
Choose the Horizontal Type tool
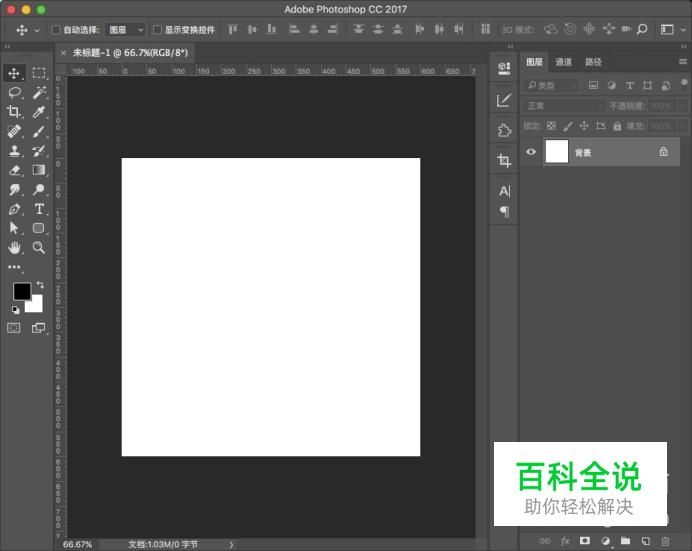click(x=39, y=209)
